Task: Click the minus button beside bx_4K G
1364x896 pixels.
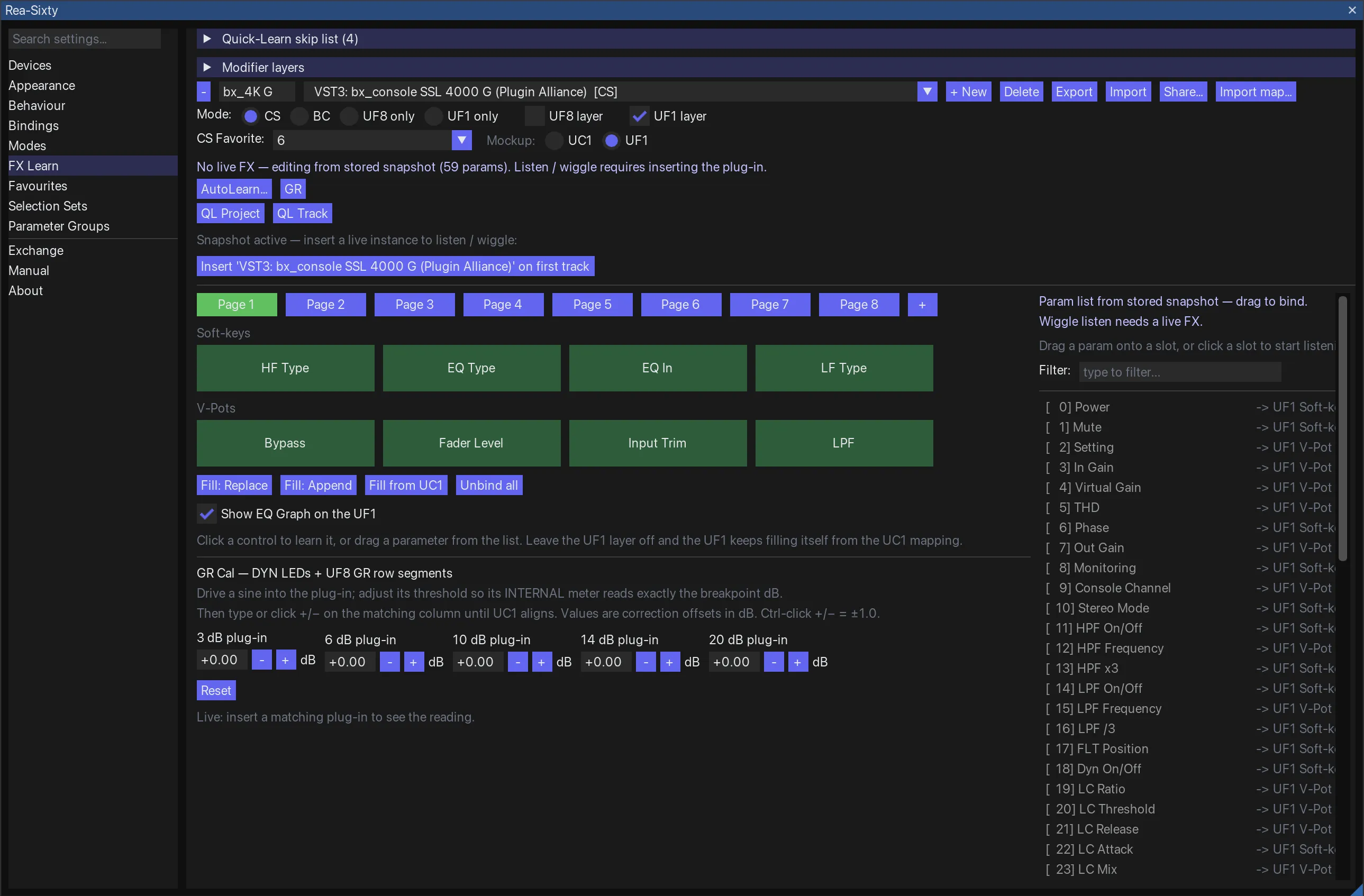Action: coord(204,92)
